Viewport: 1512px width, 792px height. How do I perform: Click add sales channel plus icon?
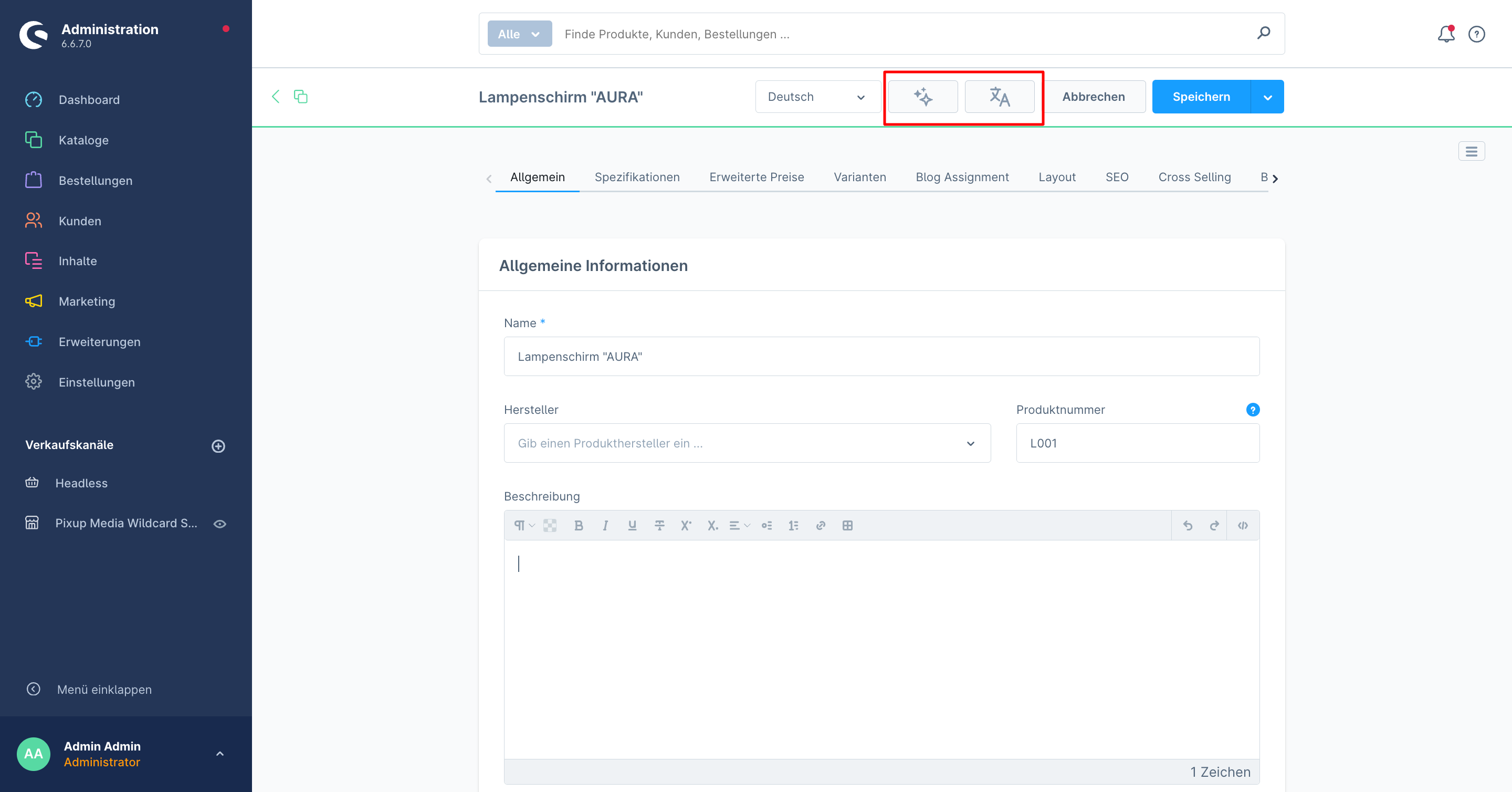218,446
